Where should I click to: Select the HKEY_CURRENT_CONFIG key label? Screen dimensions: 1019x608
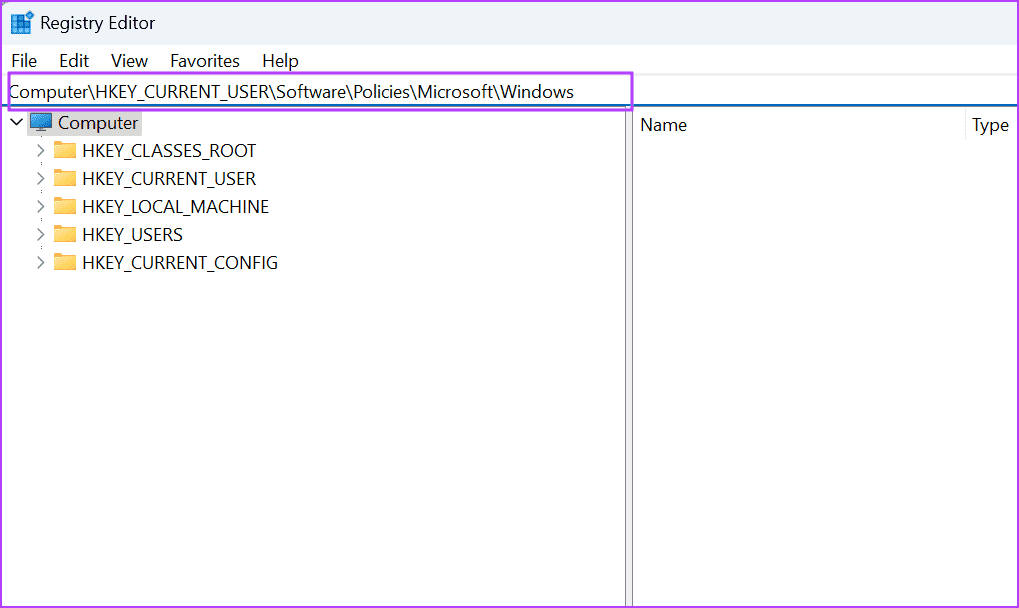180,262
